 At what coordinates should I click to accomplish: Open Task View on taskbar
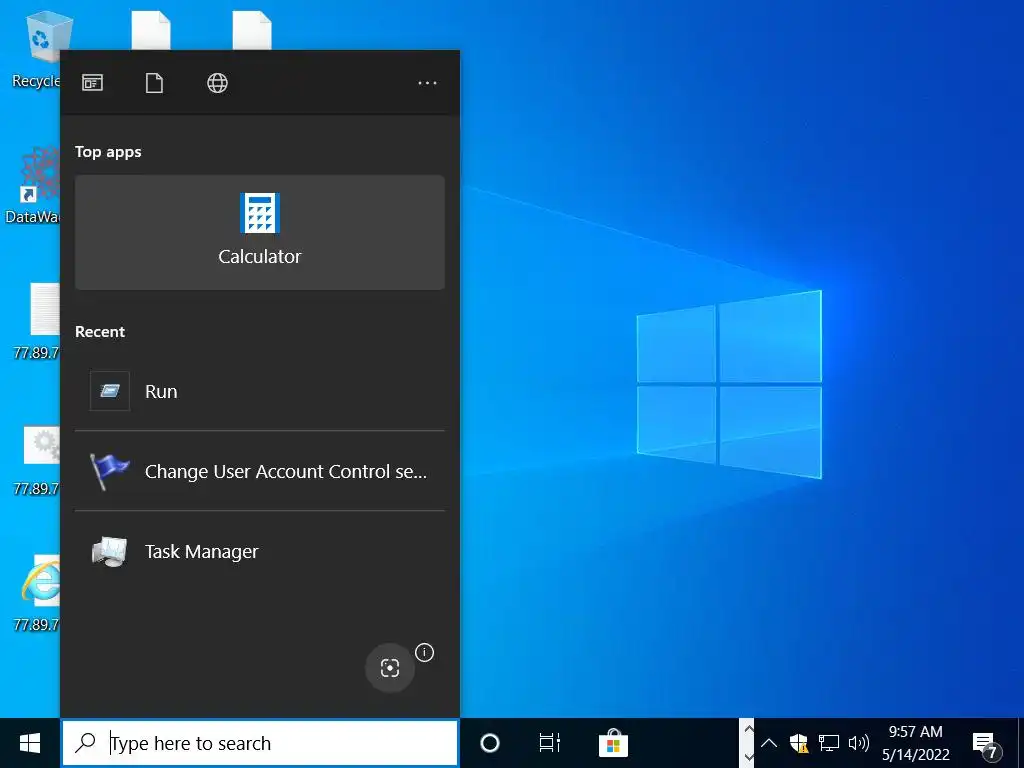(x=550, y=743)
